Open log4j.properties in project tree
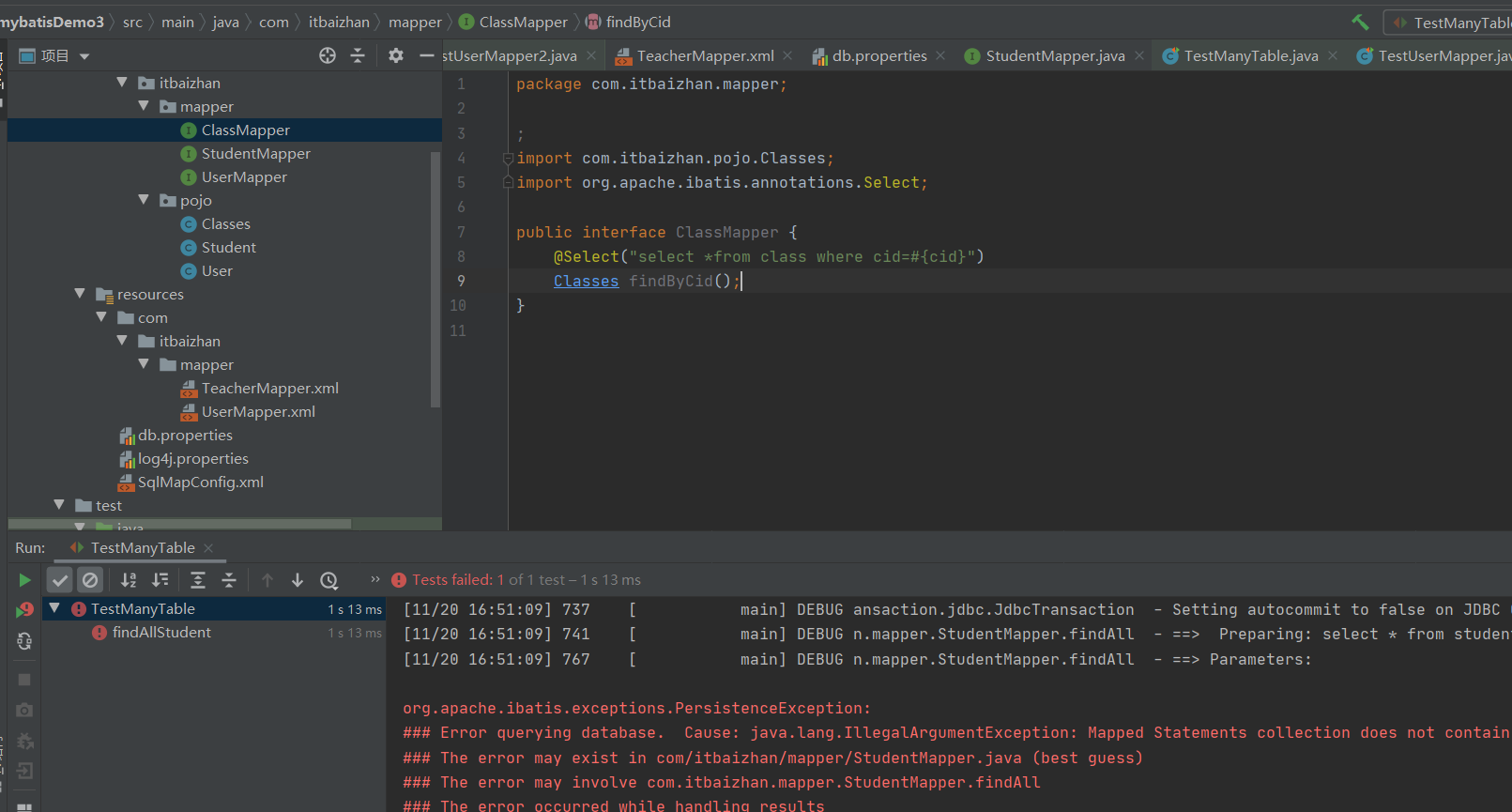 (x=193, y=459)
